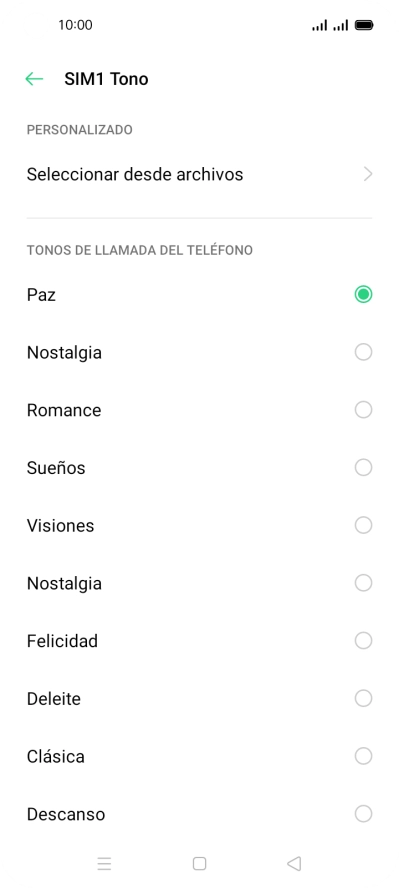Viewport: 399px width, 888px height.
Task: Tap the first SIM signal strength icon
Action: click(320, 25)
